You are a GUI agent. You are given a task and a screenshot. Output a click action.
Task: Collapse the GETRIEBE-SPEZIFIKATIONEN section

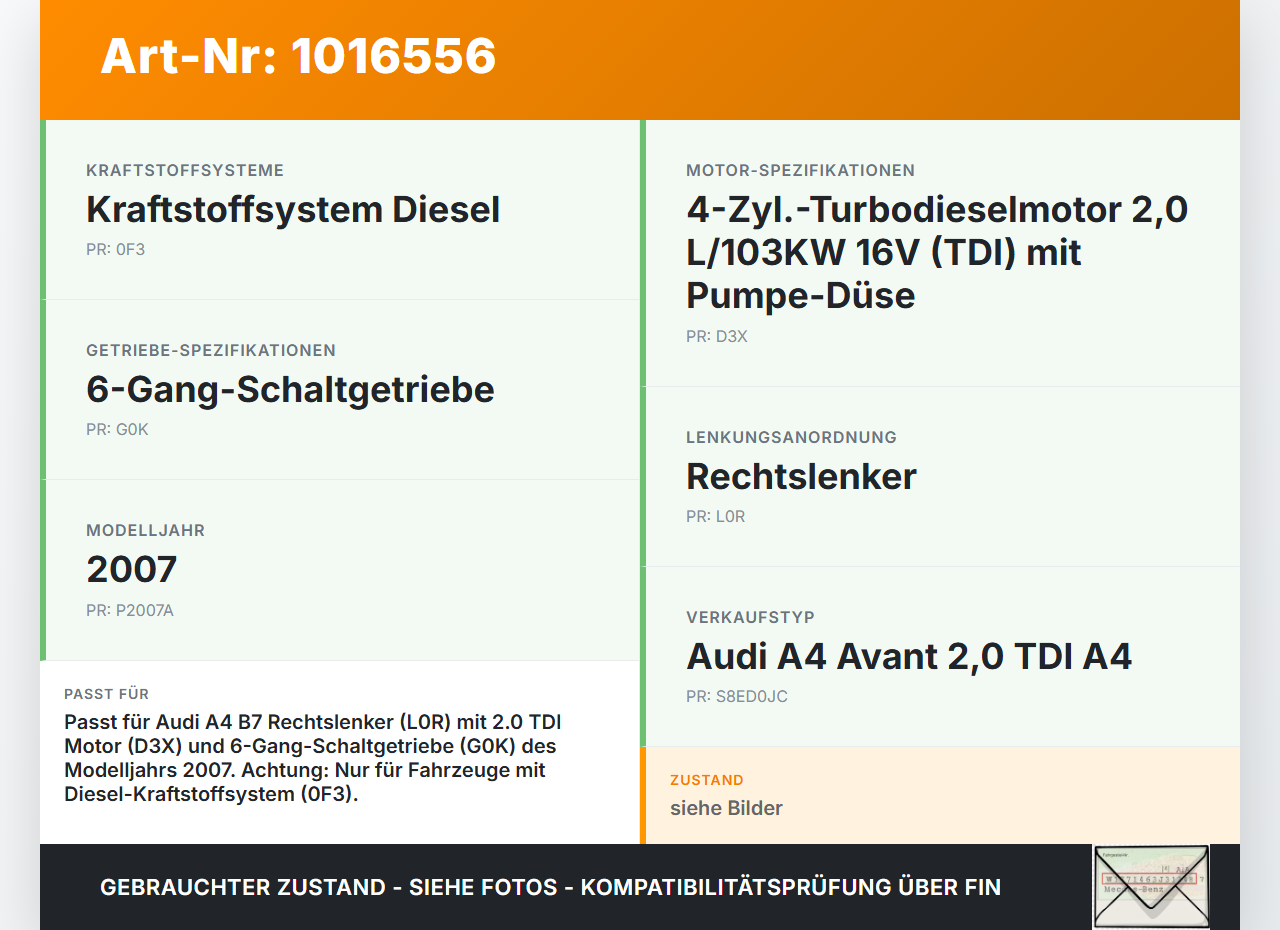pos(211,350)
